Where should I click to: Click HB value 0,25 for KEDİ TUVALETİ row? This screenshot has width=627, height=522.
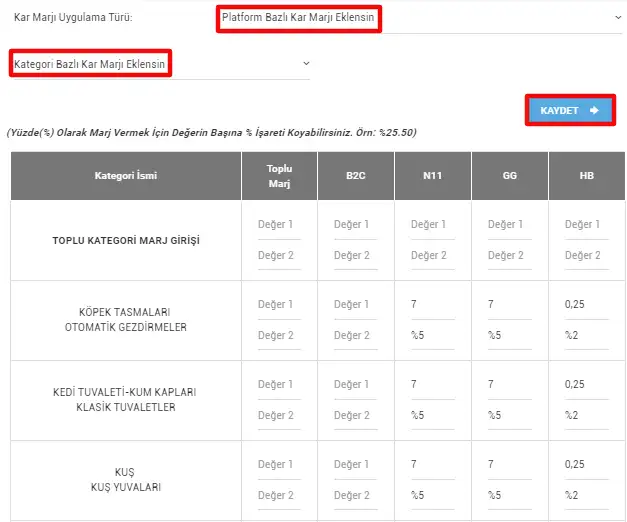tap(587, 385)
